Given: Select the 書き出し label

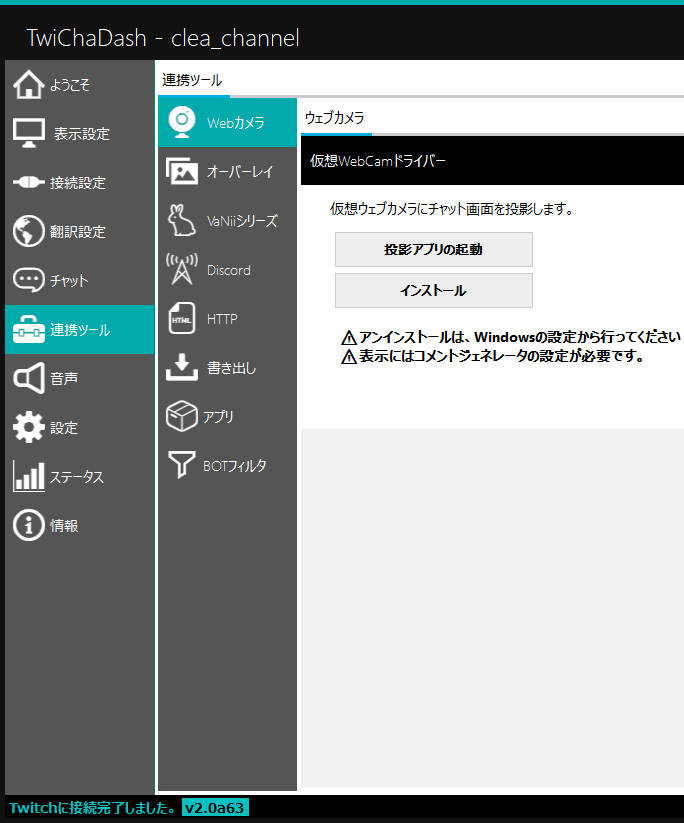Looking at the screenshot, I should pos(231,367).
